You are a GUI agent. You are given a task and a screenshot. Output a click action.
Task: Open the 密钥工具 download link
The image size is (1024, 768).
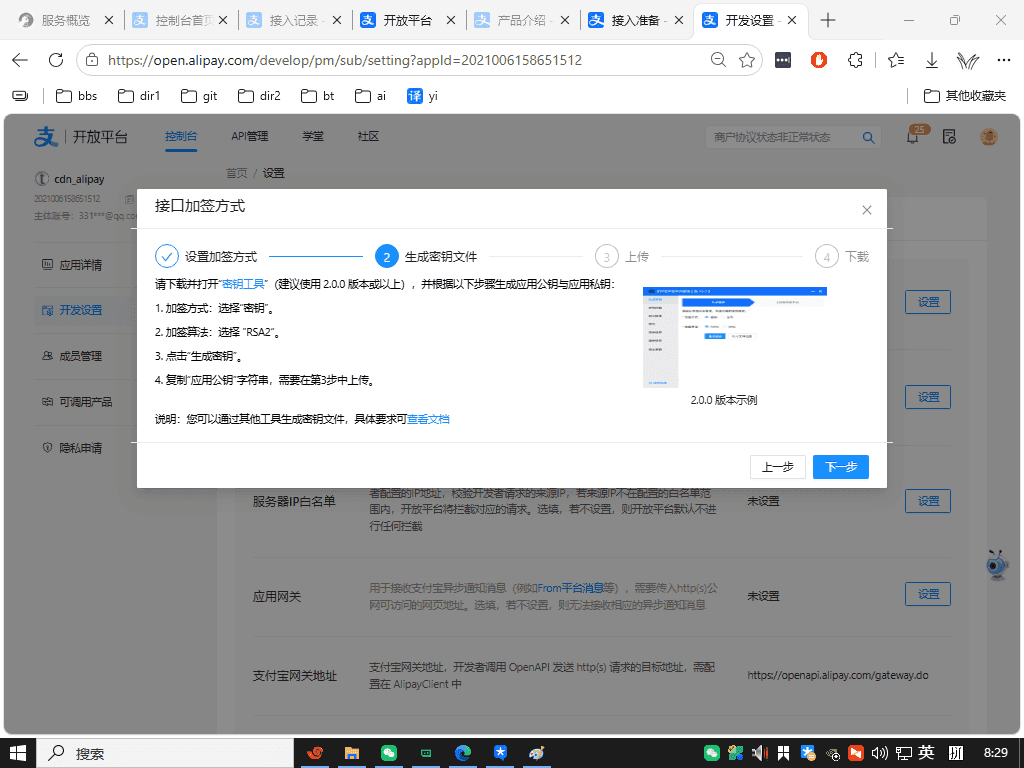[x=244, y=284]
